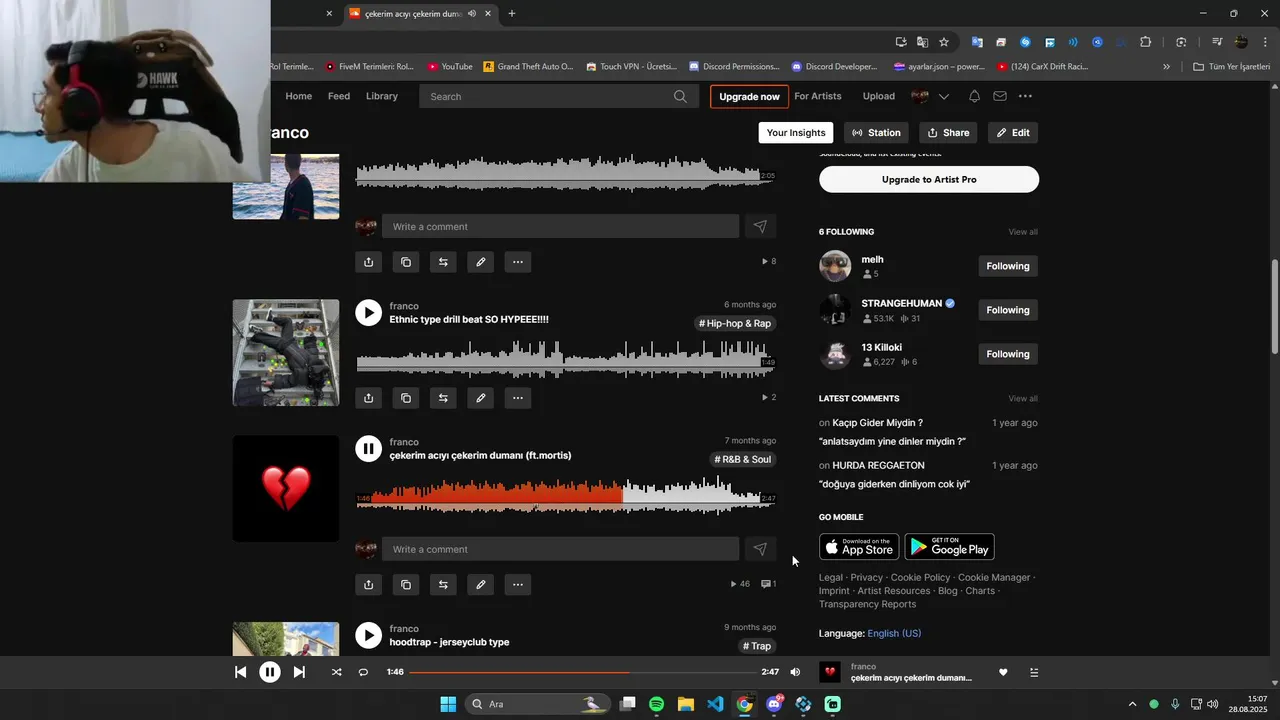Bookmark this page with the star icon

coord(943,42)
